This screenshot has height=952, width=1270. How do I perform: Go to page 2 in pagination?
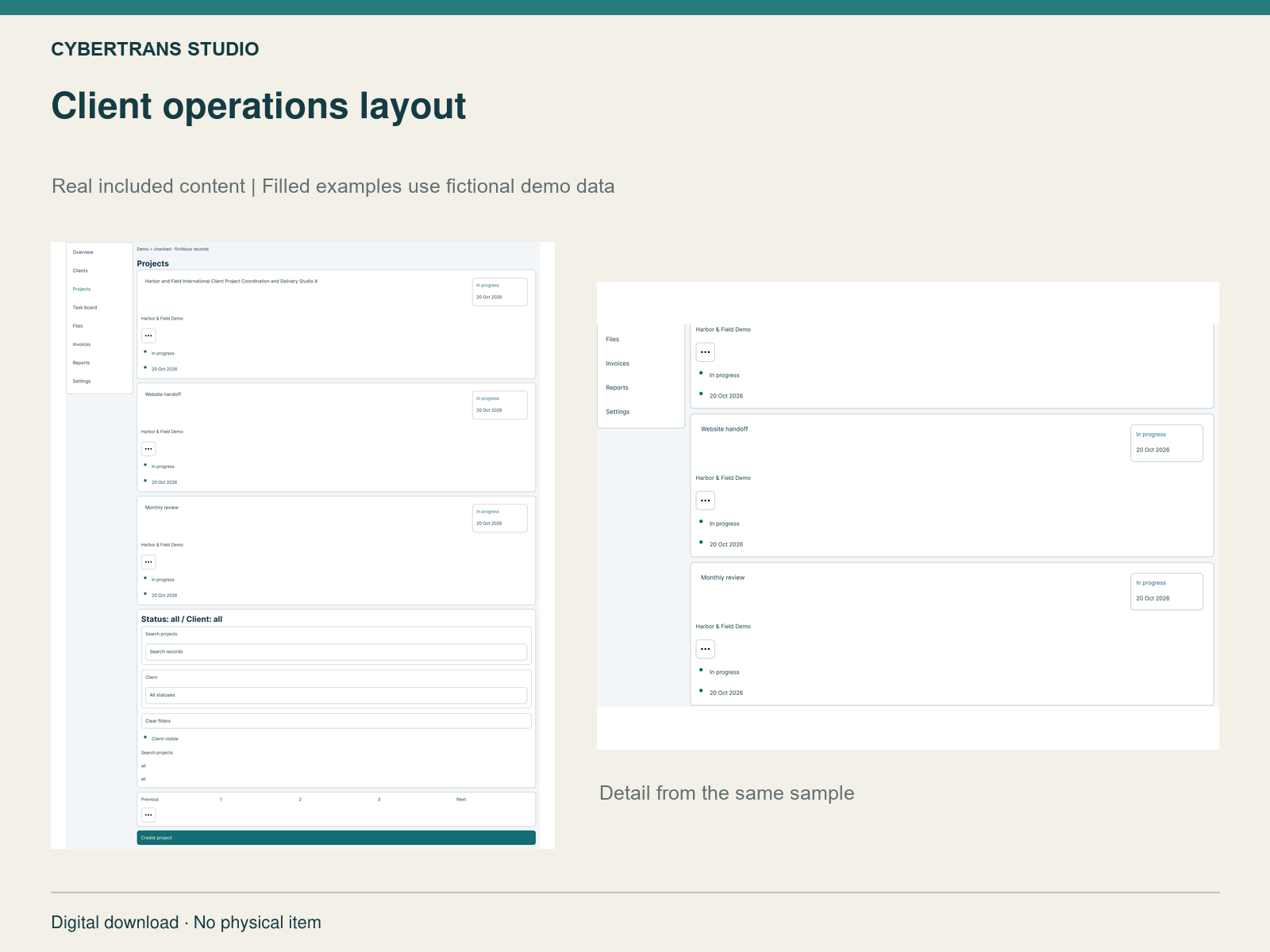(300, 800)
